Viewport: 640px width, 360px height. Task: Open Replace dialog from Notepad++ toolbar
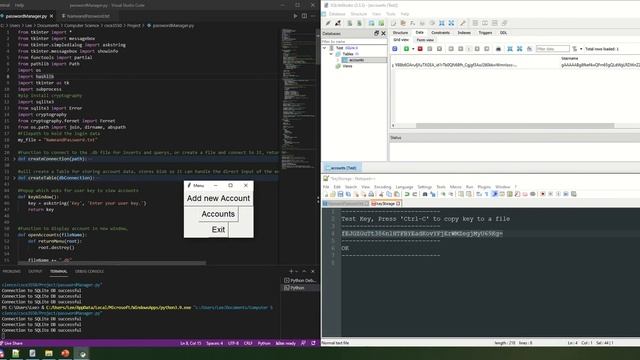pyautogui.click(x=433, y=194)
